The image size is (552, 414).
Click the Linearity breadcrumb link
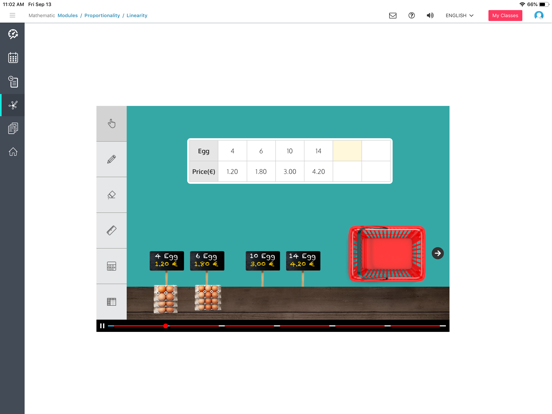[137, 15]
